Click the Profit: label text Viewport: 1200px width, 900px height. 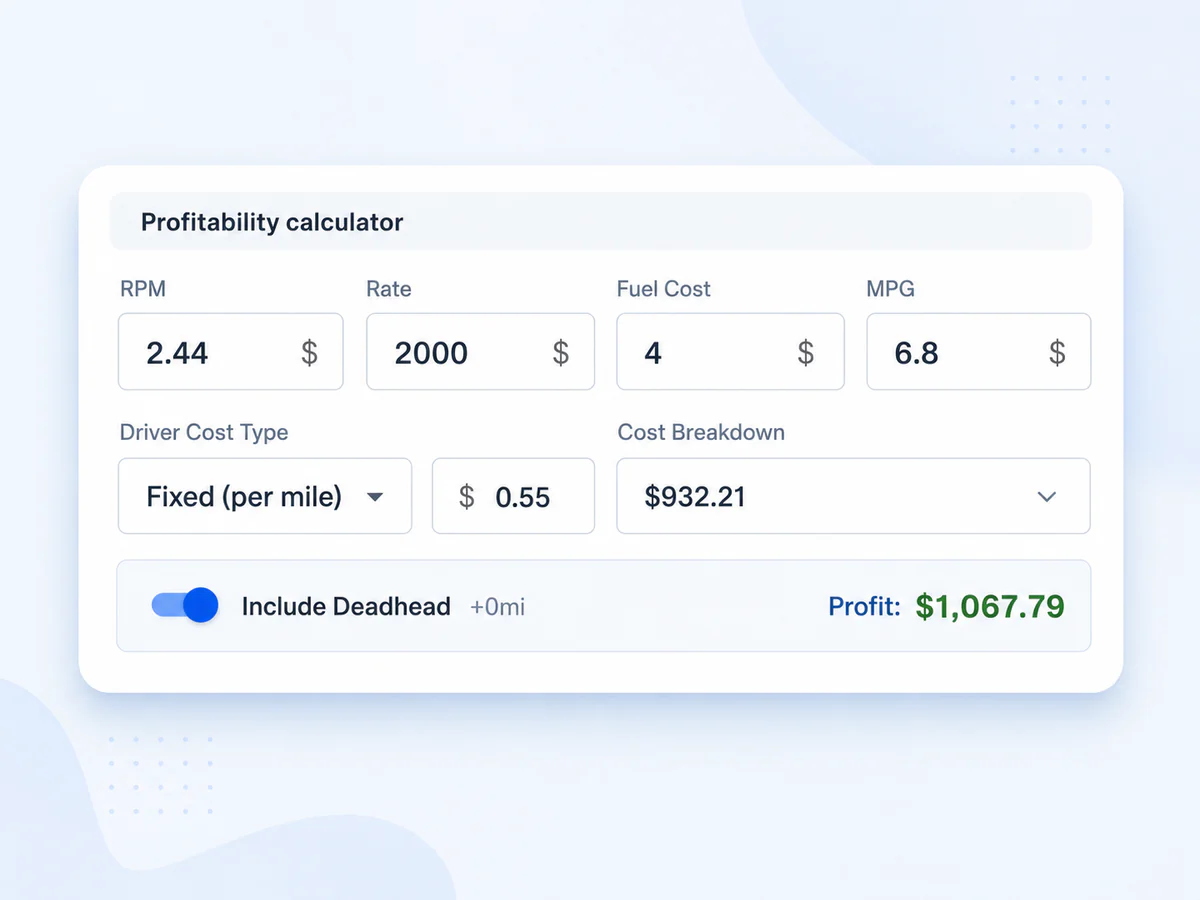point(865,606)
